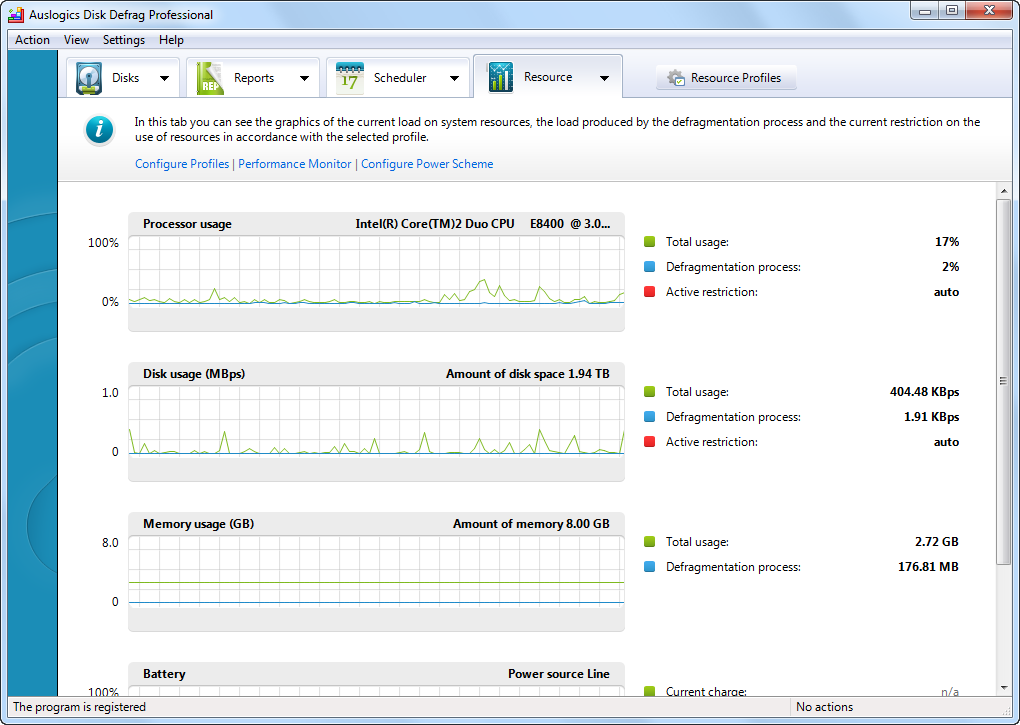The image size is (1020, 725).
Task: Minimize the Disk Defrag window
Action: click(924, 11)
